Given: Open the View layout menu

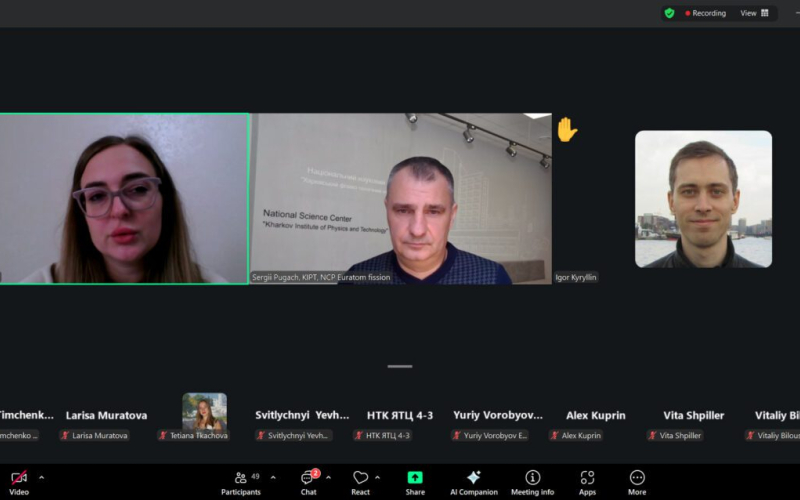Looking at the screenshot, I should coord(755,13).
